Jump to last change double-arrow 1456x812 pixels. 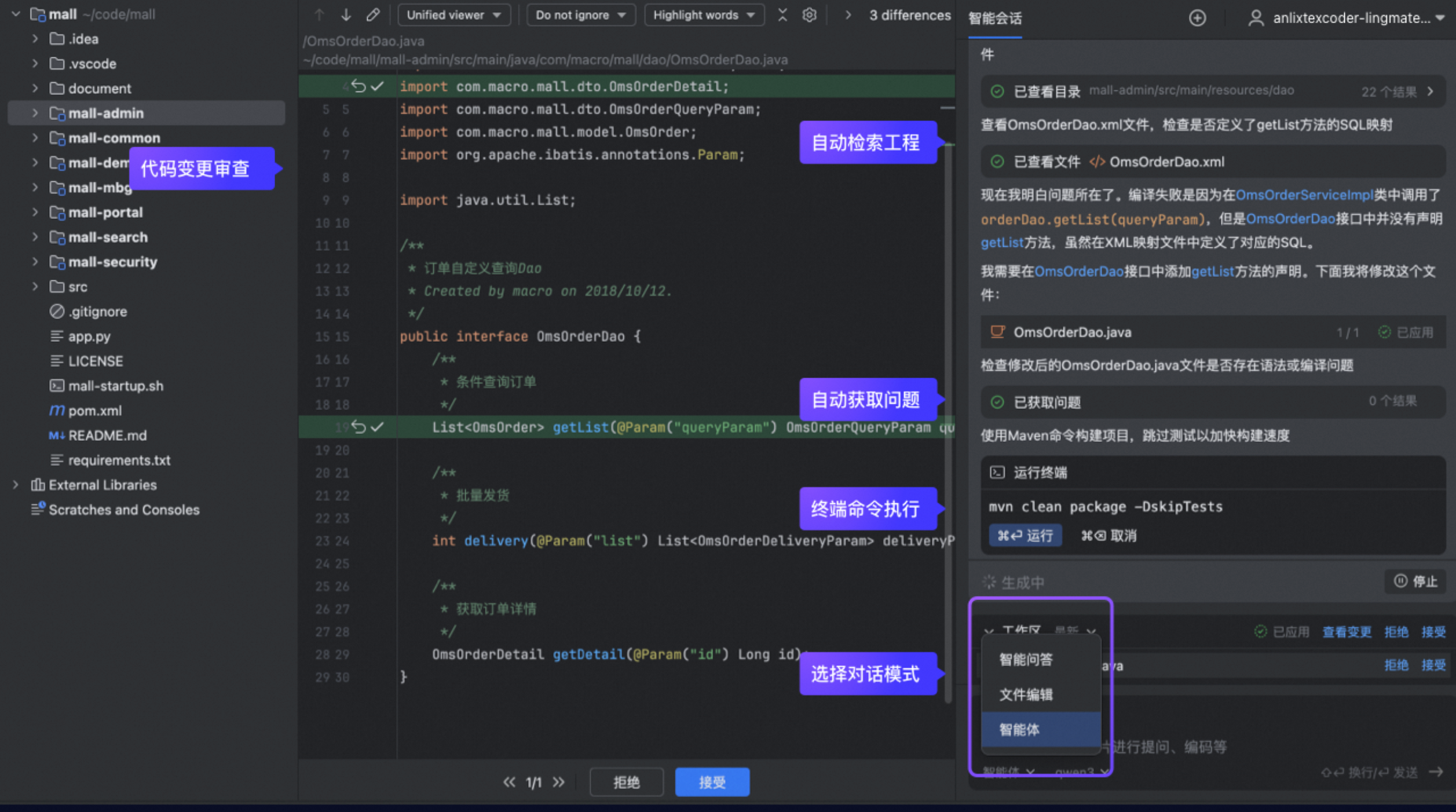tap(558, 782)
